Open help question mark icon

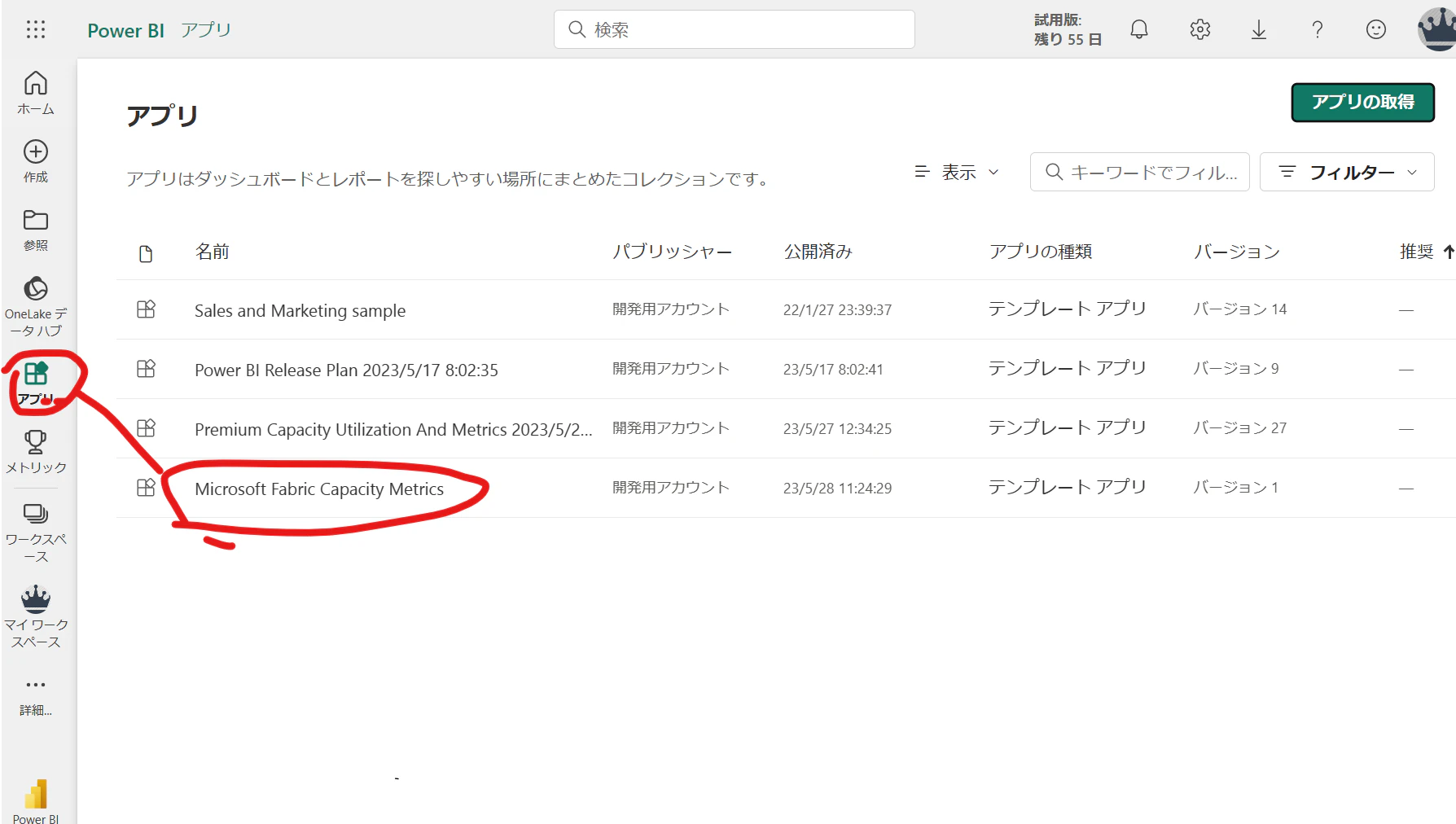(x=1317, y=30)
